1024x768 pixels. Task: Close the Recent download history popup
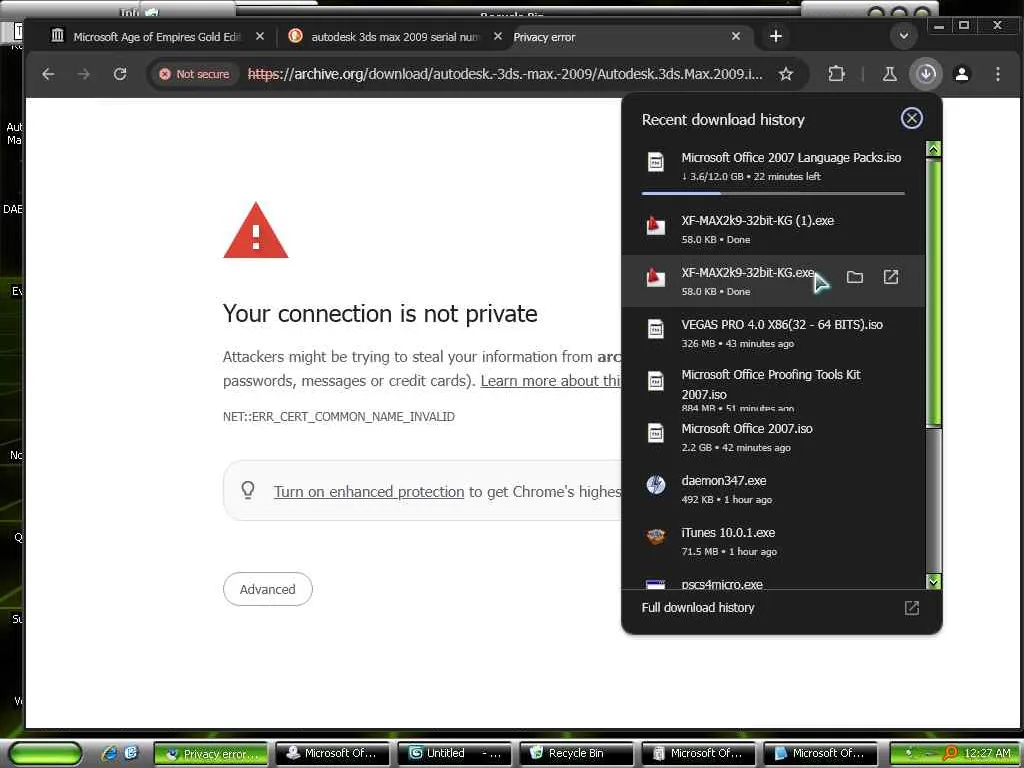[x=912, y=118]
